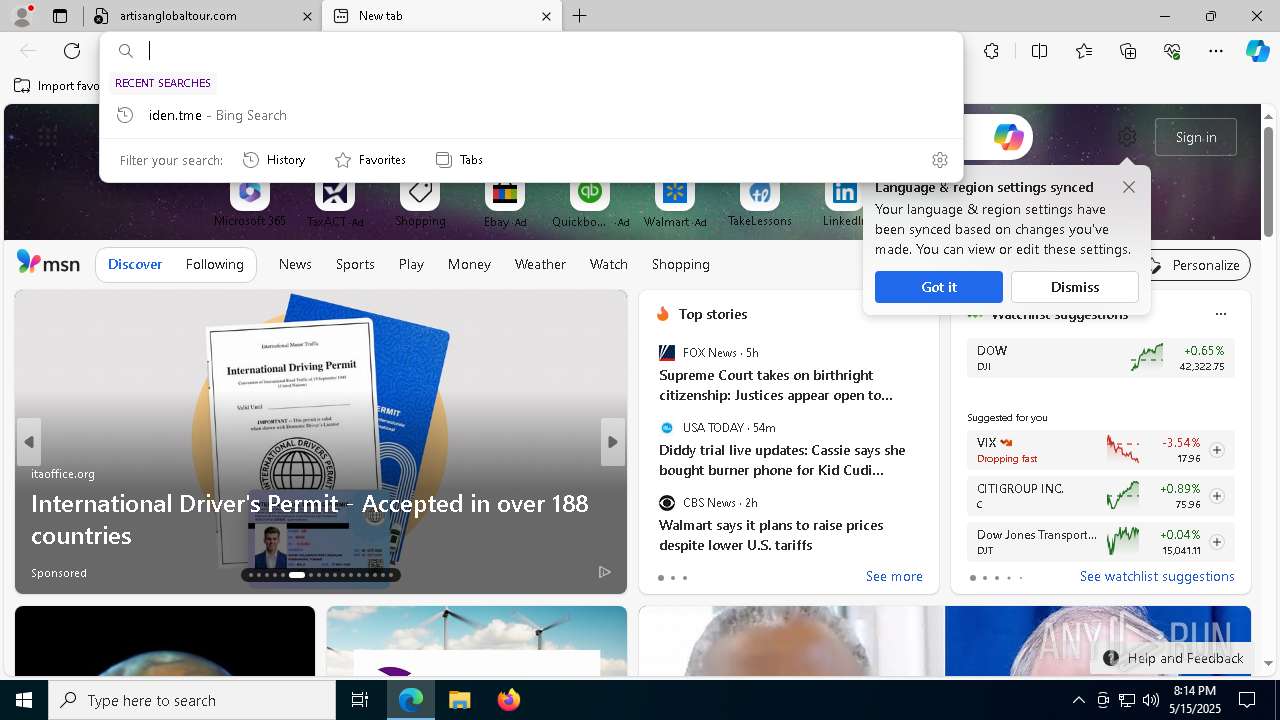Launch Copilot sidebar icon
Viewport: 1280px width, 720px height.
pyautogui.click(x=1257, y=51)
